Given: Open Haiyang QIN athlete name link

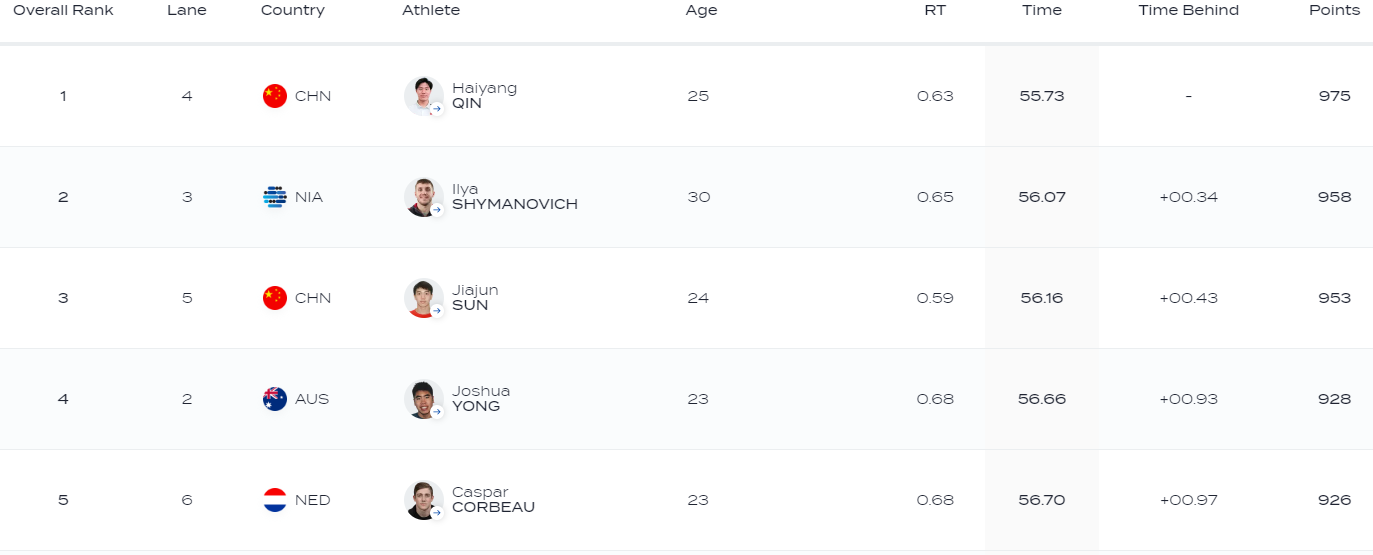Looking at the screenshot, I should pyautogui.click(x=484, y=96).
